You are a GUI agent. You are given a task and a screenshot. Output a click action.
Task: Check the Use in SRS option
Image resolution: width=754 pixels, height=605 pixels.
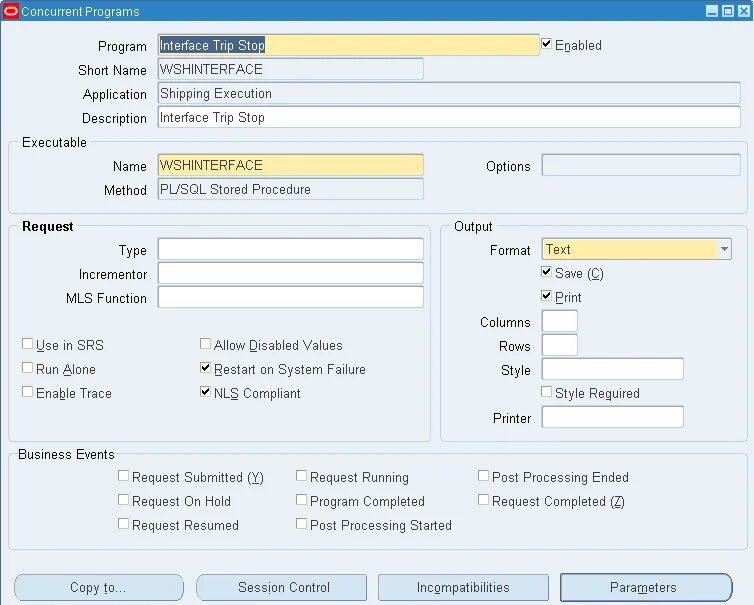point(27,344)
